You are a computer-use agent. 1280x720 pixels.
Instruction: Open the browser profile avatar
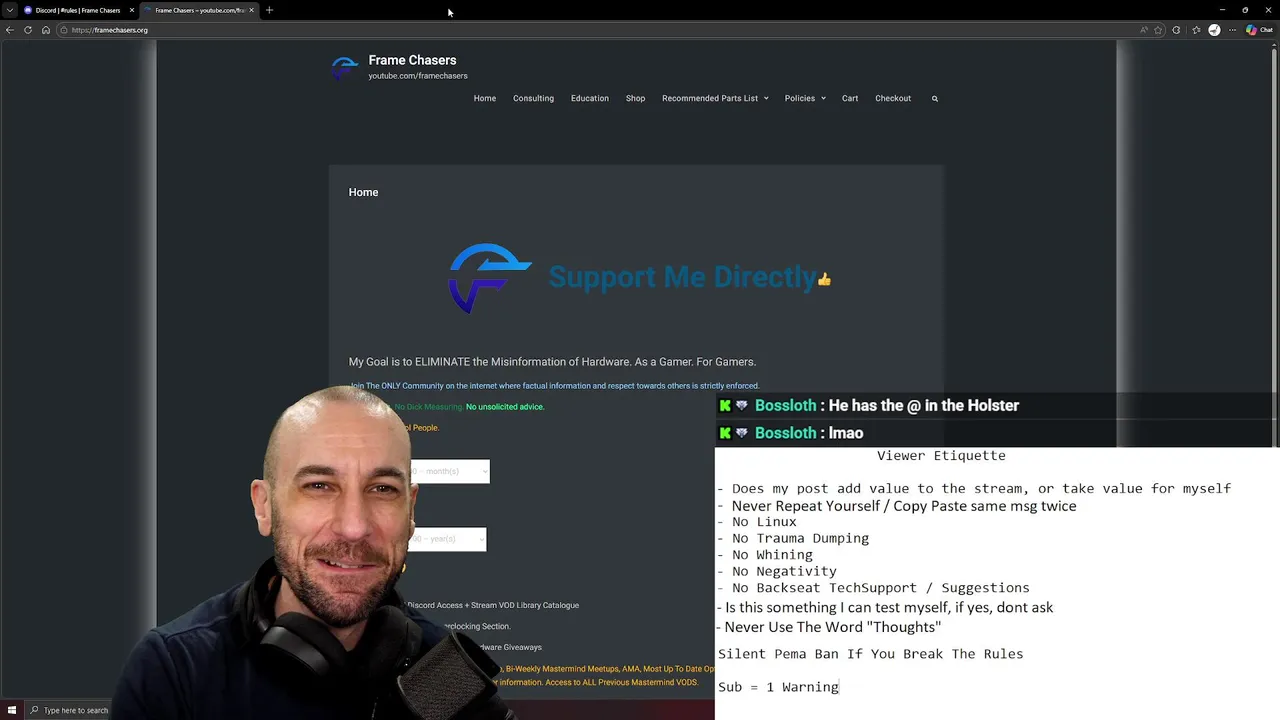click(x=1214, y=30)
